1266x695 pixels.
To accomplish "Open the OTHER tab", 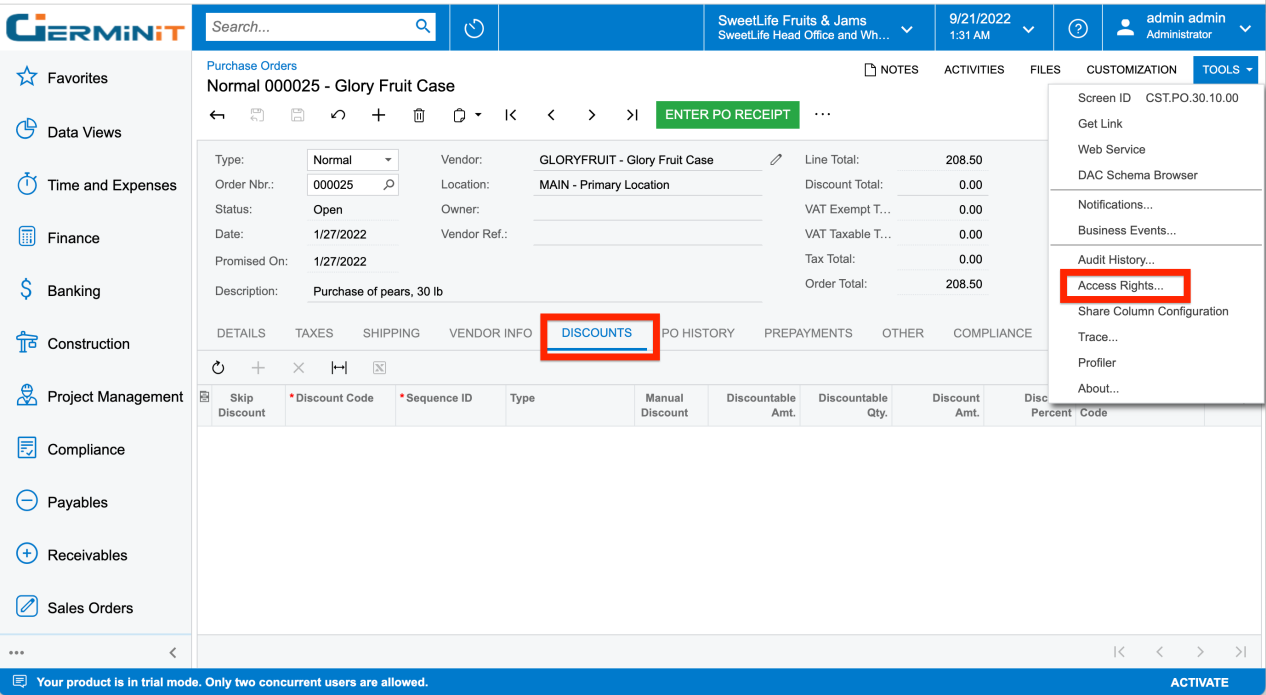I will 903,333.
